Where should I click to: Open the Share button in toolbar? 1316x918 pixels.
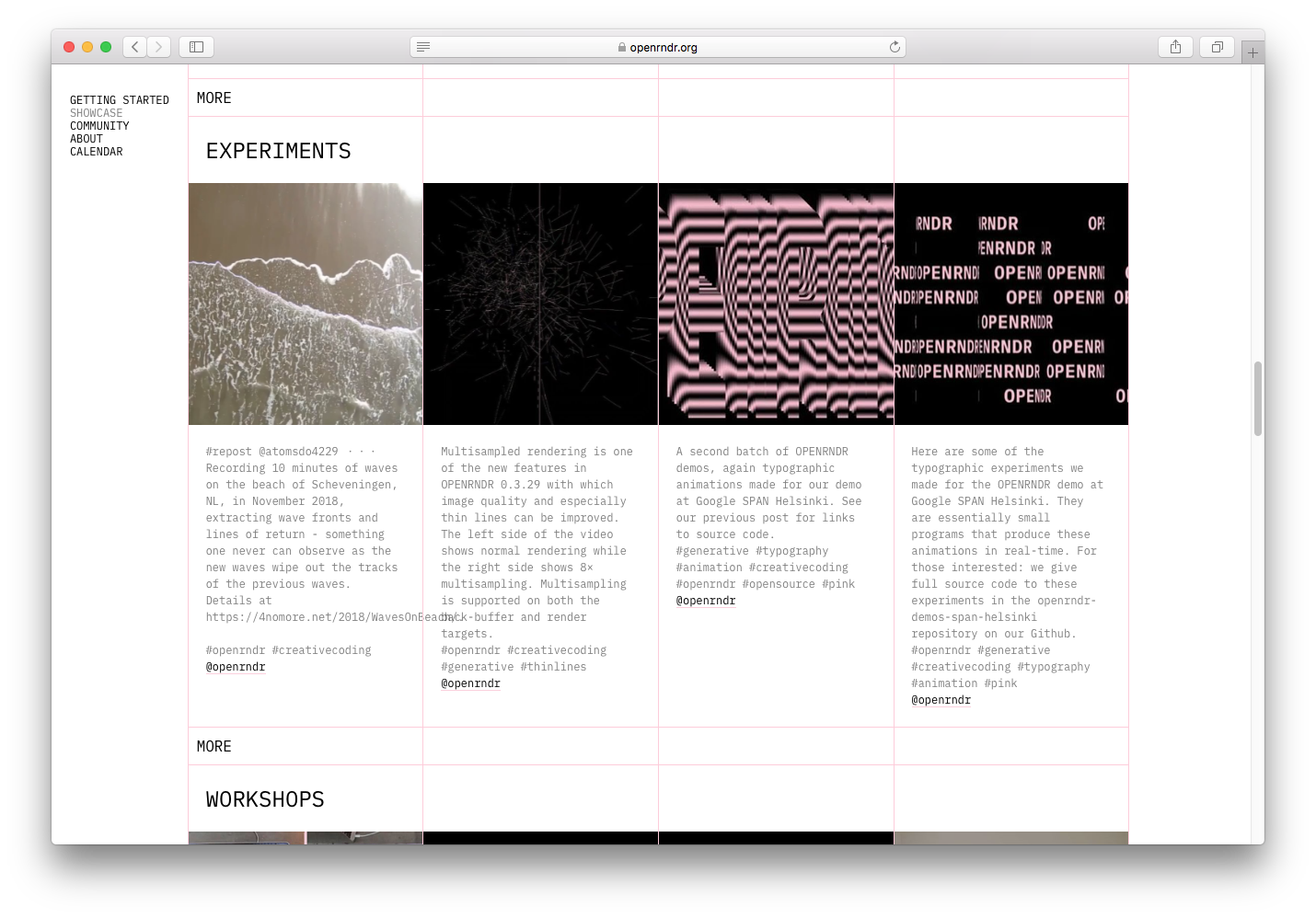point(1175,47)
